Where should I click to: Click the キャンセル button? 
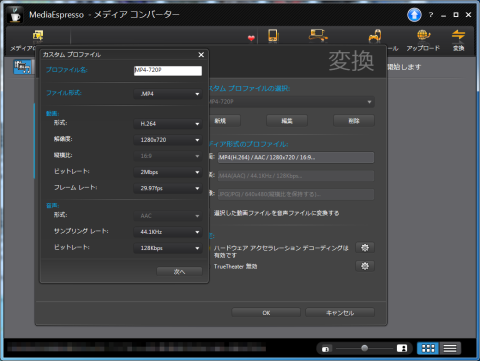[x=340, y=313]
